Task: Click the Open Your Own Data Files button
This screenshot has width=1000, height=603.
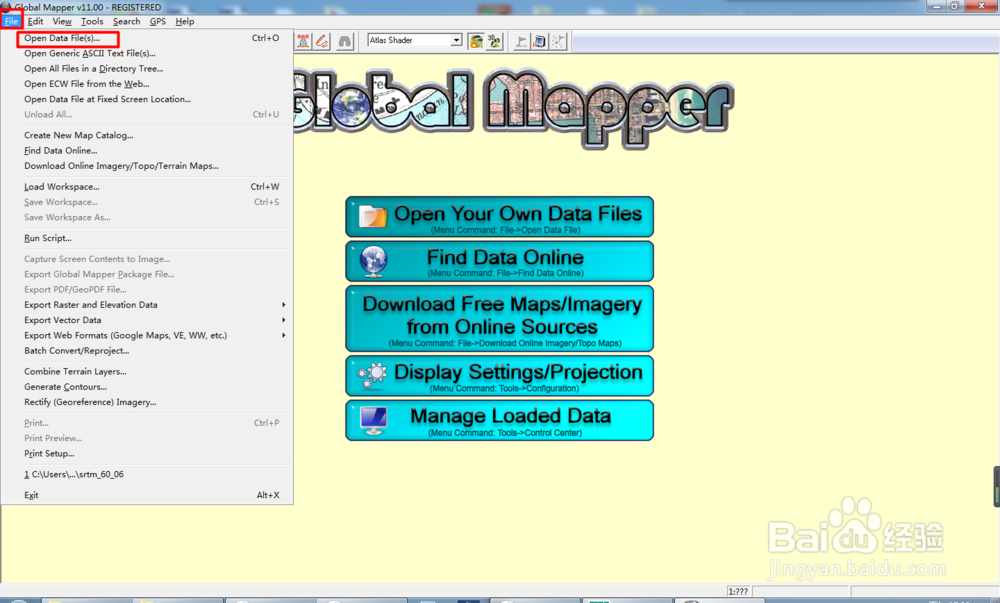Action: click(x=499, y=217)
